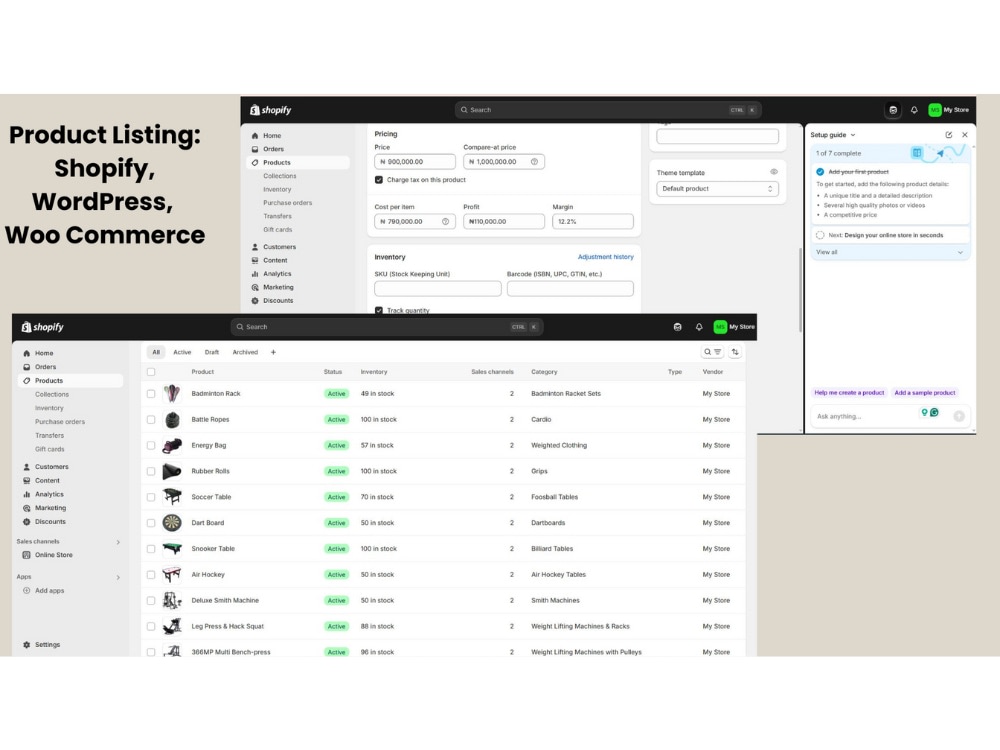
Task: Click Compare-at price help icon
Action: point(534,162)
